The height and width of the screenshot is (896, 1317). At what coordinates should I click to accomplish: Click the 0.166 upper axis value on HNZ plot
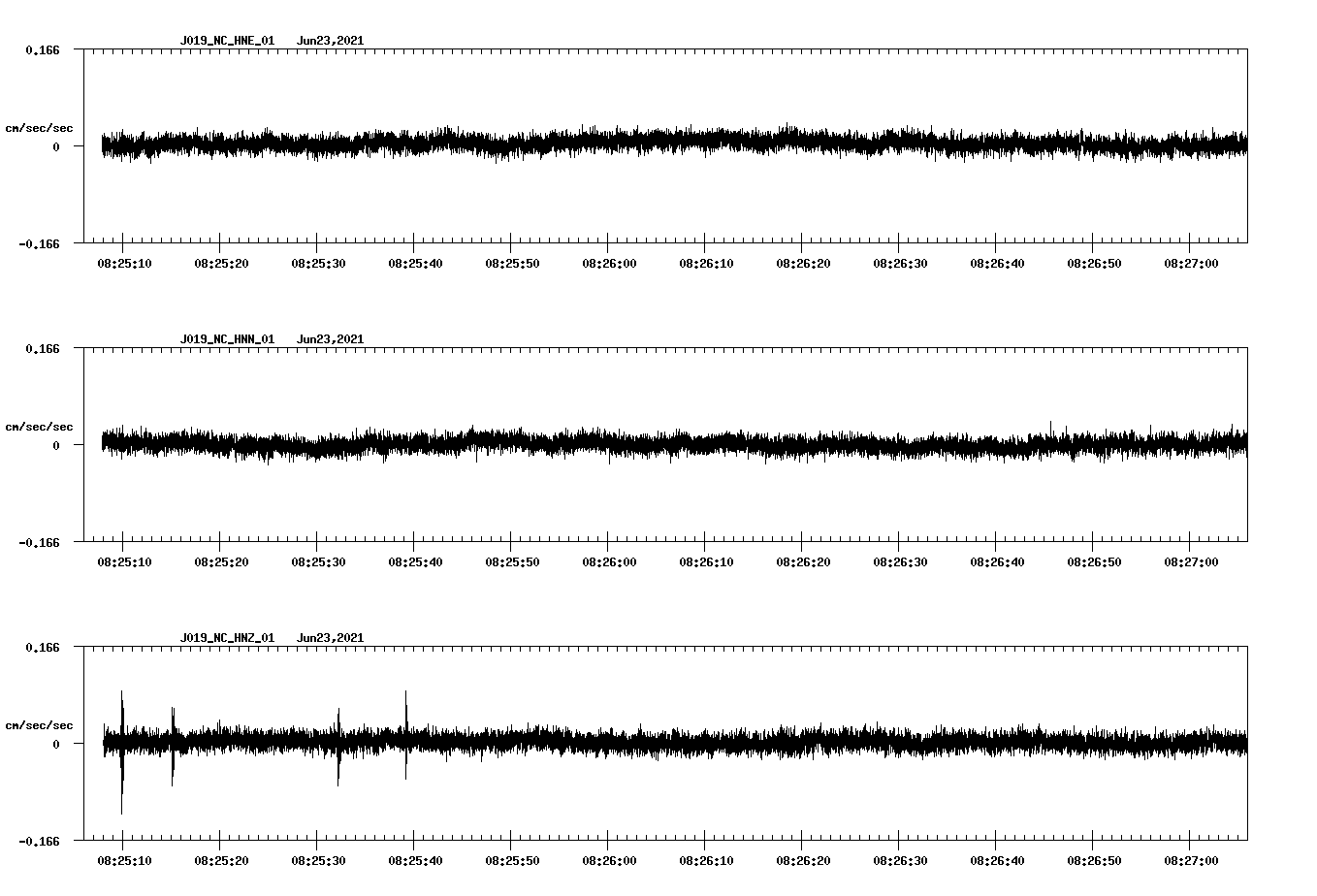coord(43,647)
